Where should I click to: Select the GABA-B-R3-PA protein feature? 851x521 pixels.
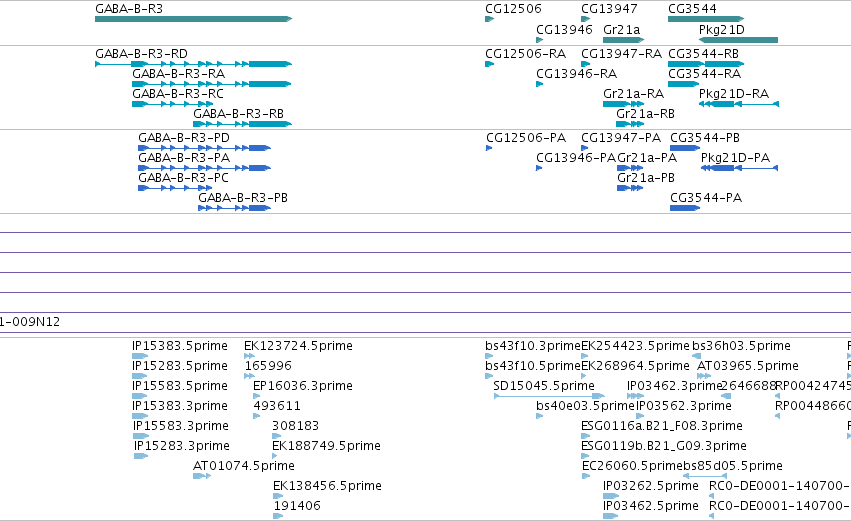click(204, 168)
